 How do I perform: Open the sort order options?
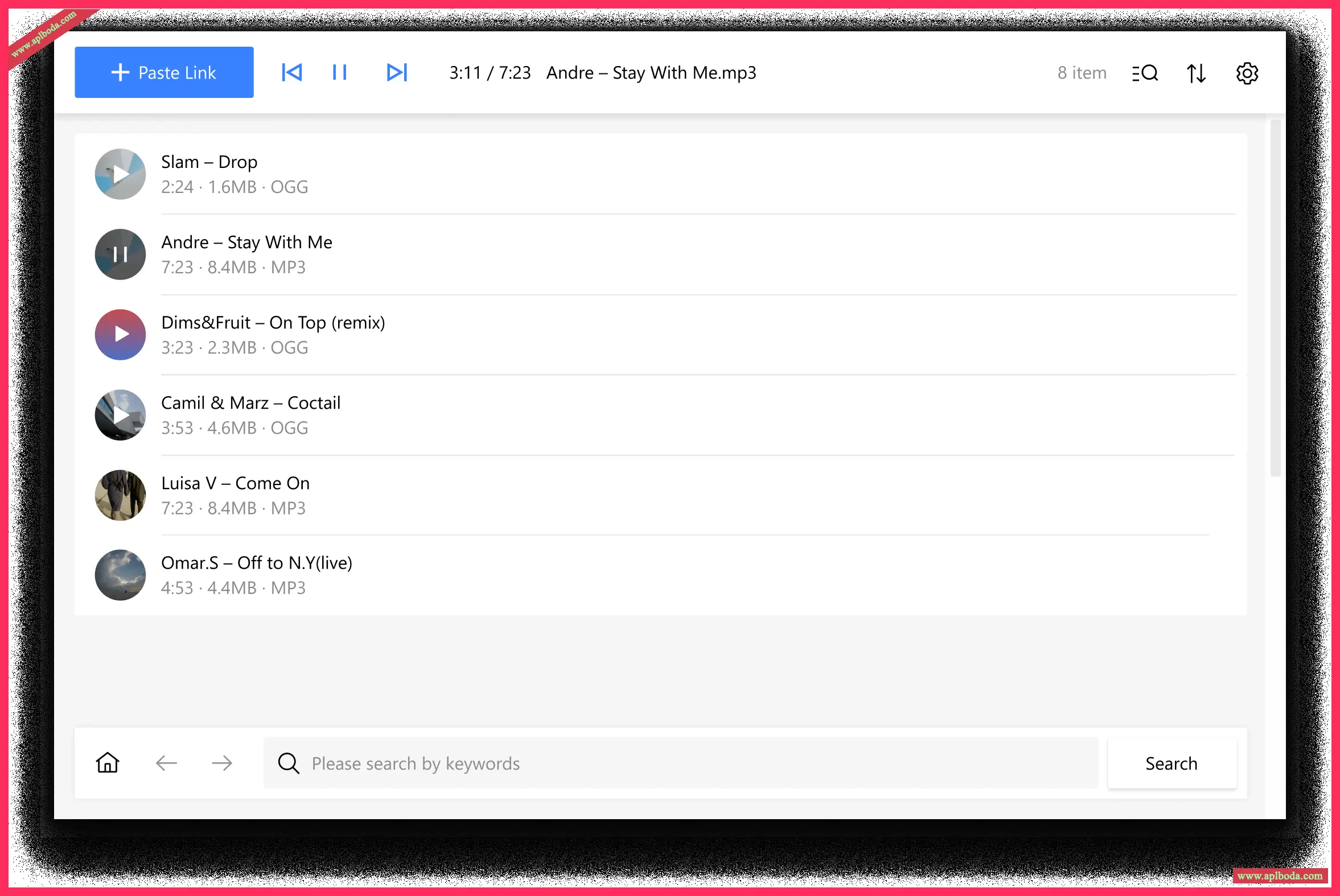click(1196, 73)
